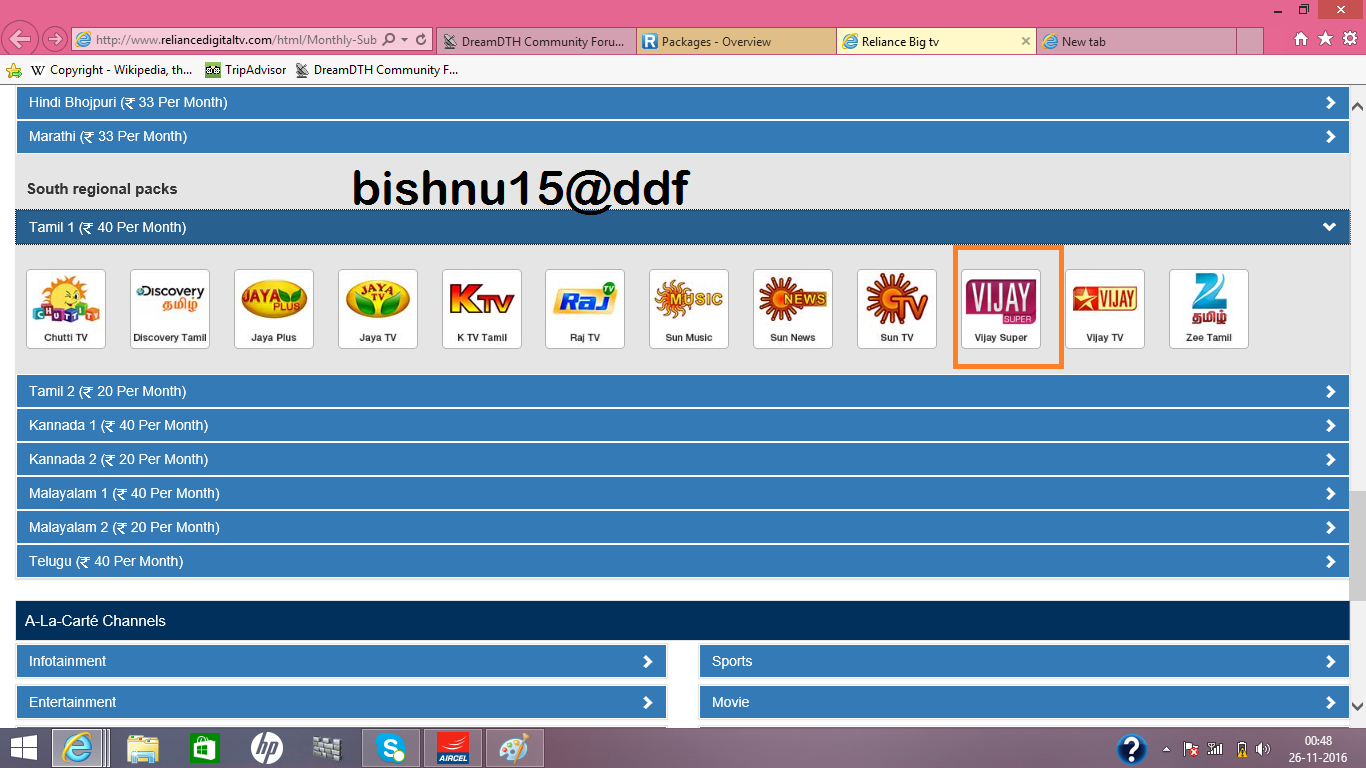Click the address bar search magnifier
Viewport: 1366px width, 768px height.
tap(388, 40)
